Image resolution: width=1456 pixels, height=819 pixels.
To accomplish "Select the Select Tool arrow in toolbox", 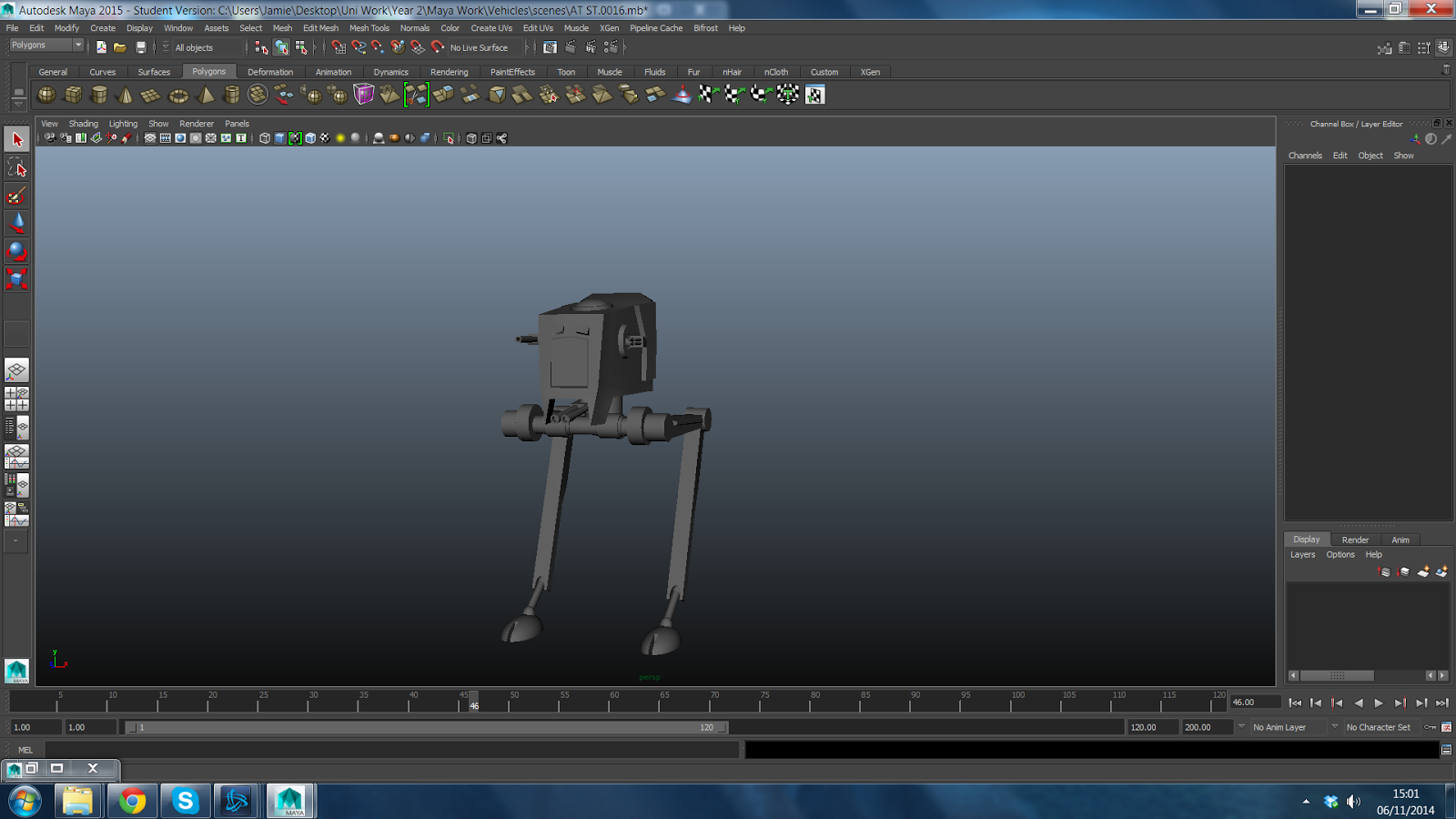I will pos(16,139).
